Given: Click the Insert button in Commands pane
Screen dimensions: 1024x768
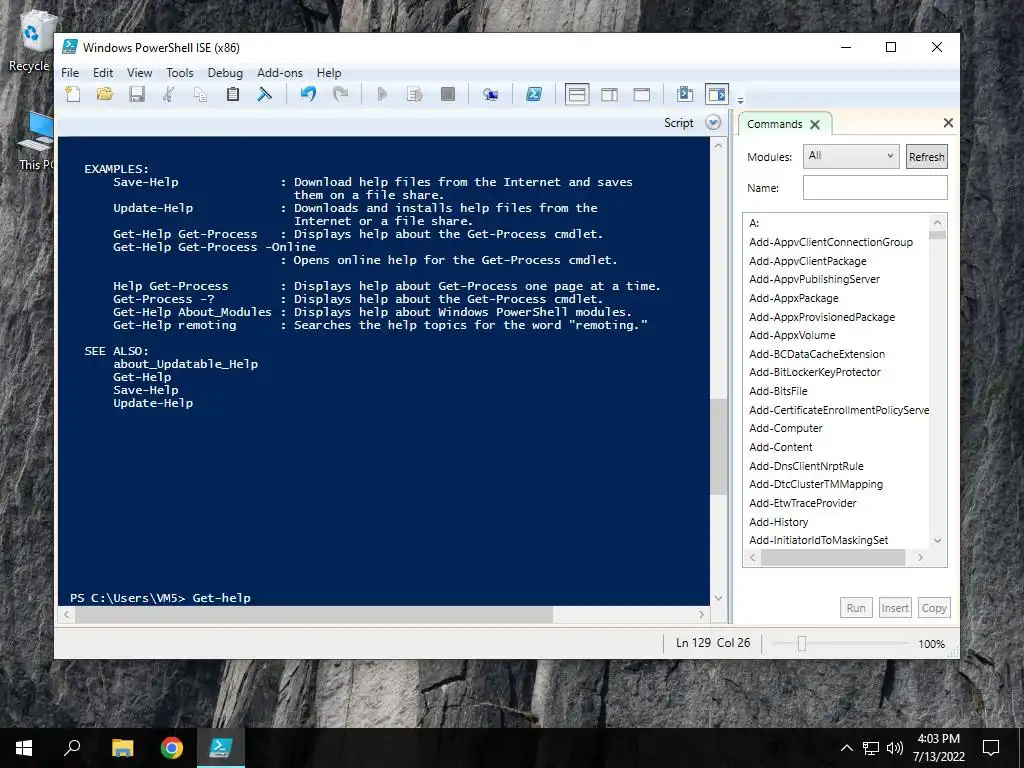Looking at the screenshot, I should (x=895, y=608).
